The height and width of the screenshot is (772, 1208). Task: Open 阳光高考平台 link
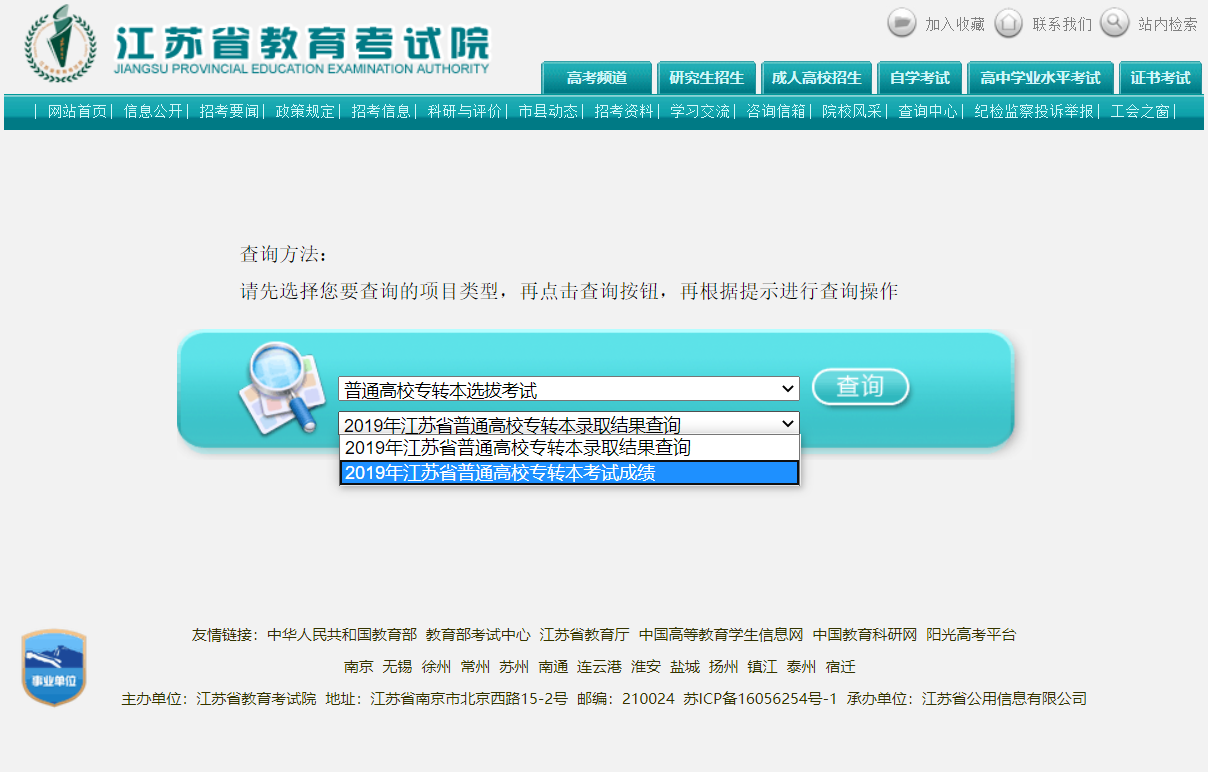[x=971, y=635]
